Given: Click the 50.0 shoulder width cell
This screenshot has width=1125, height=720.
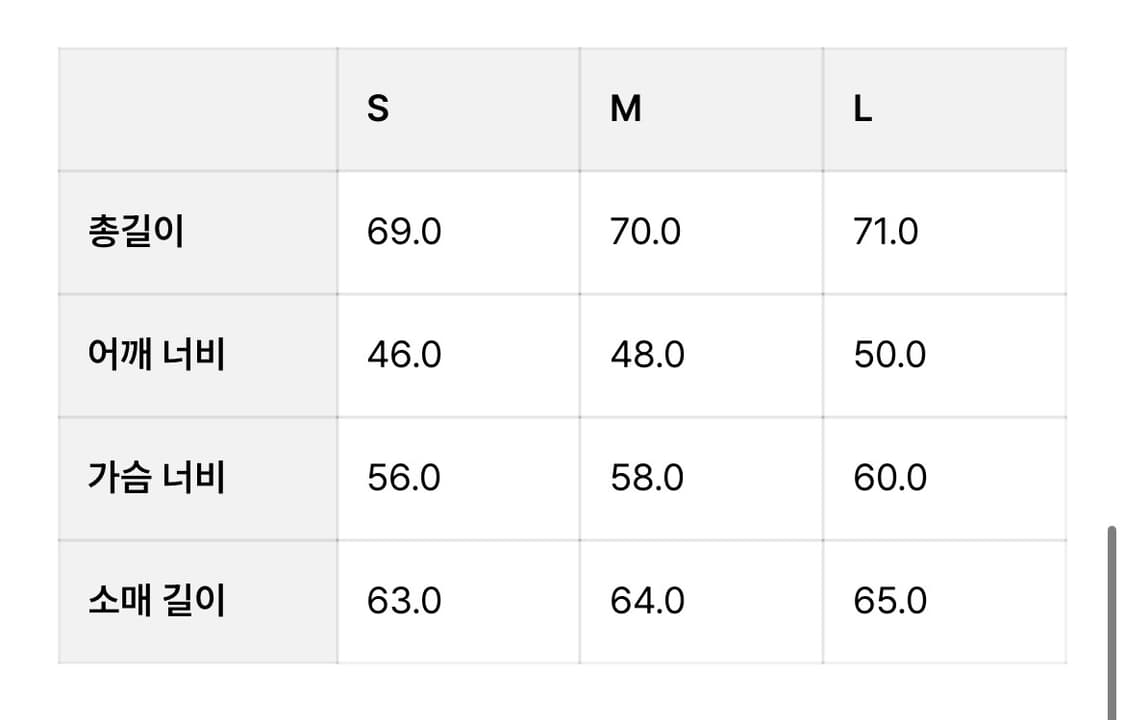Looking at the screenshot, I should coord(890,355).
